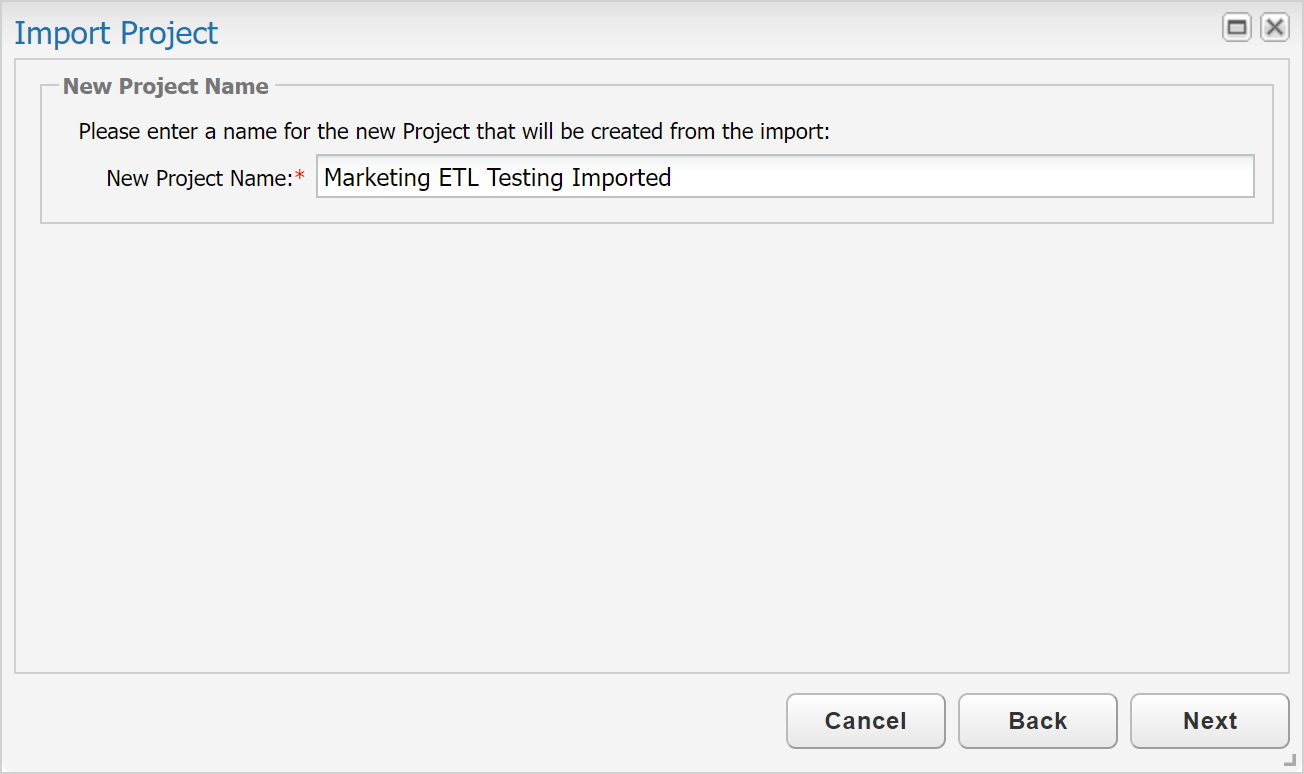Screen dimensions: 1304x774
Task: Click the blank footer area left of Cancel
Action: pos(400,721)
